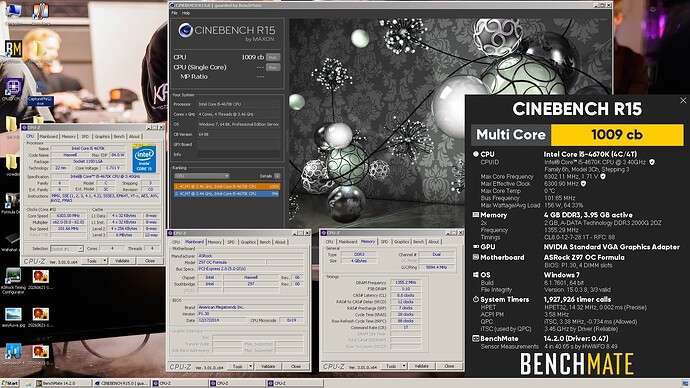Click the ASRock manufacturer field in CPU-Z Mainboard
Viewport: 690px width, 388px height.
click(x=250, y=256)
